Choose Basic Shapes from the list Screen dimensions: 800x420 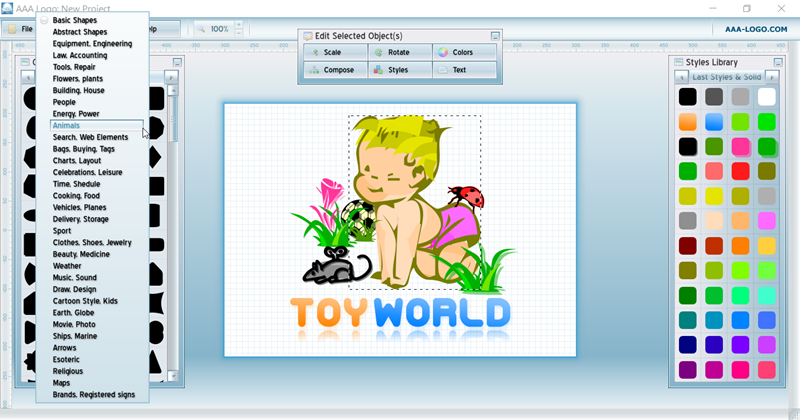click(74, 20)
